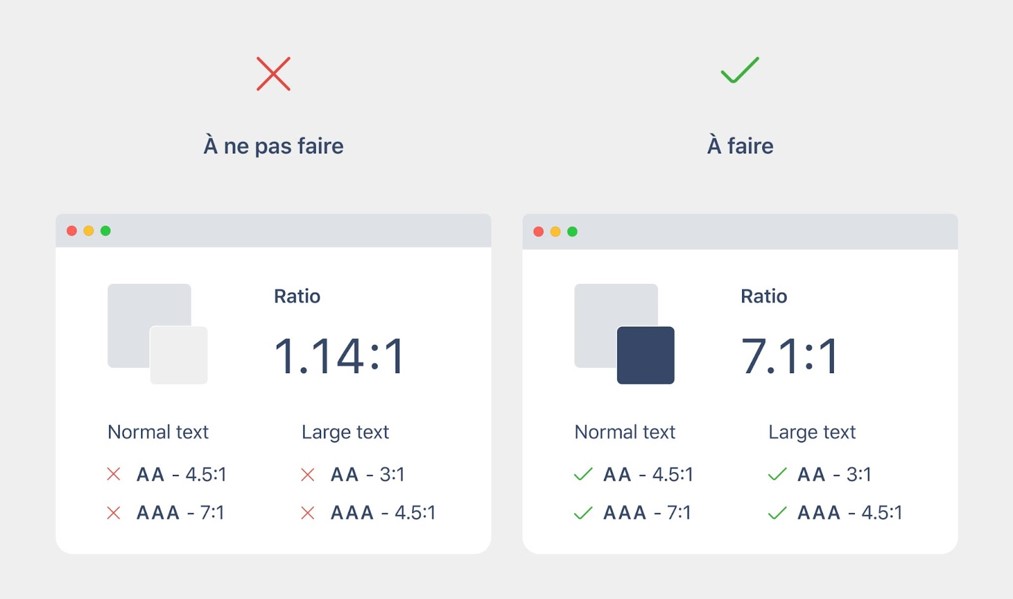
Task: Select the dark navy foreground color swatch
Action: tap(646, 355)
